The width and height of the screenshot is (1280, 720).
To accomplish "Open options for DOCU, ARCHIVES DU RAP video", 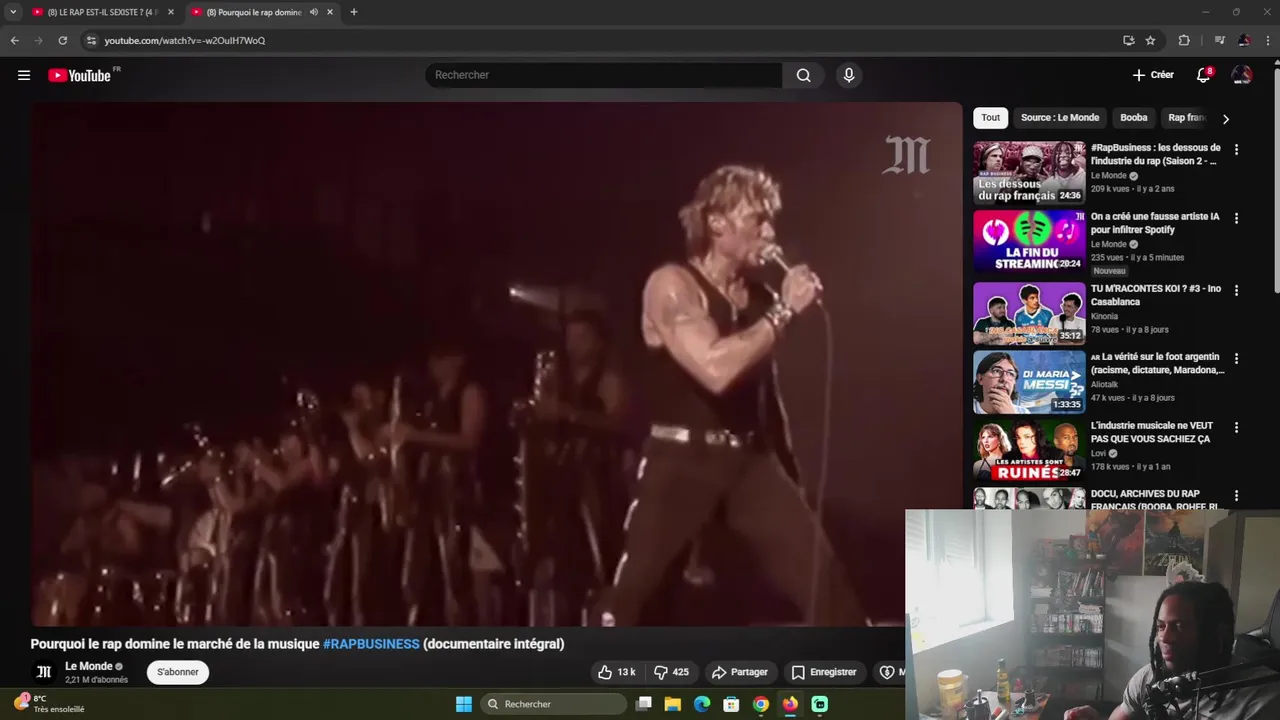I will click(x=1236, y=495).
